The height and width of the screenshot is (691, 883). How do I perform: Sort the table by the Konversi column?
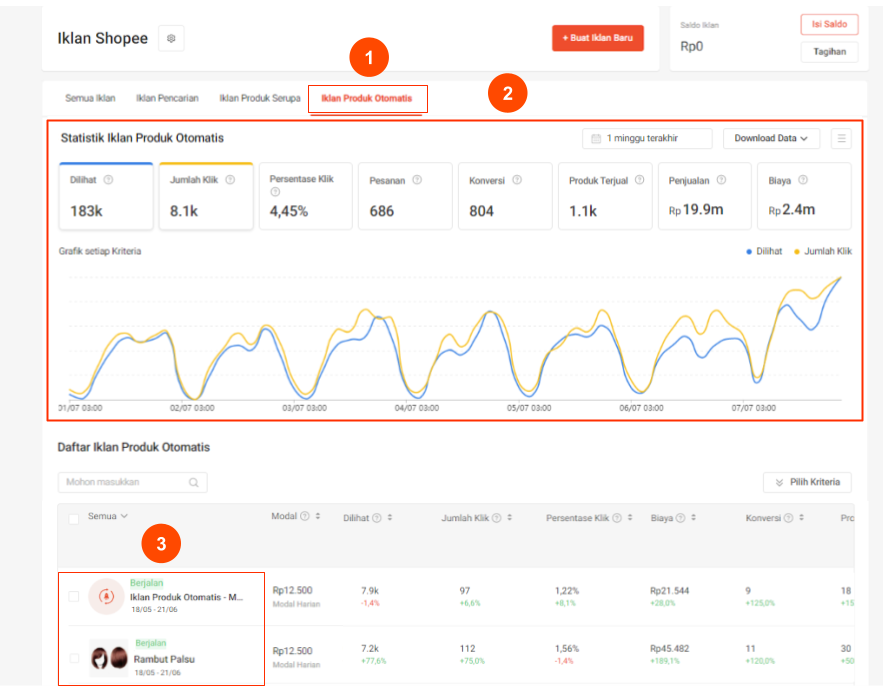[801, 518]
